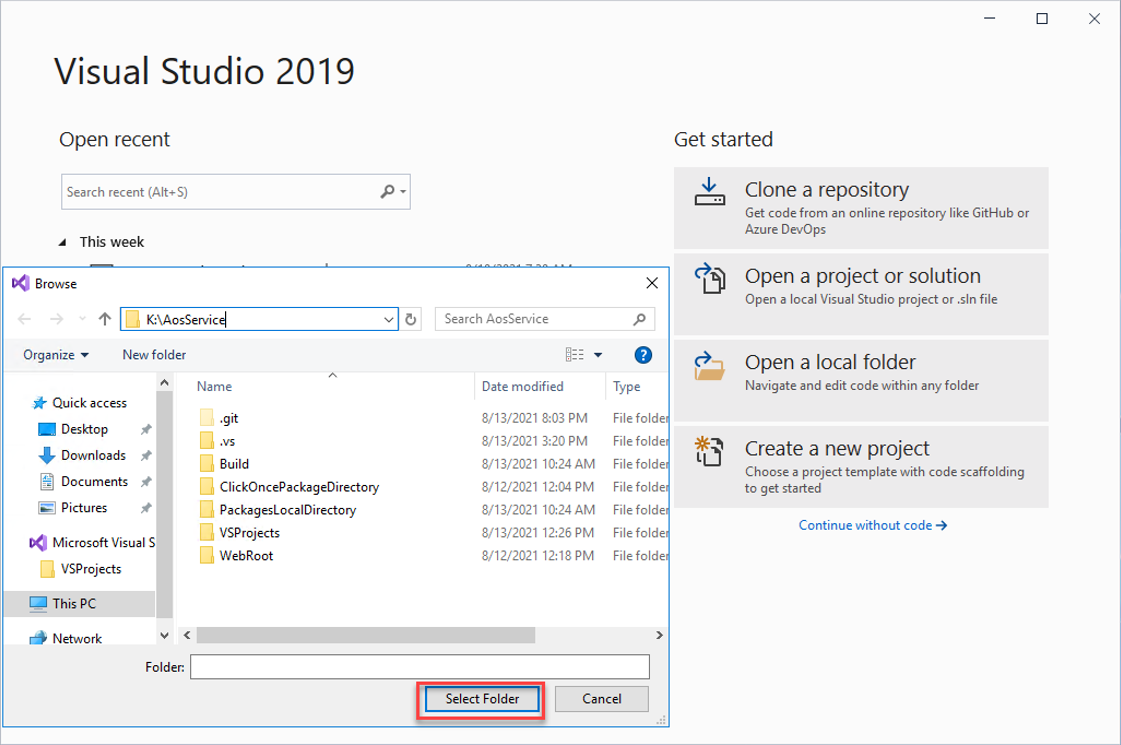Open the Browse dialog help button
This screenshot has height=745, width=1121.
pos(643,355)
